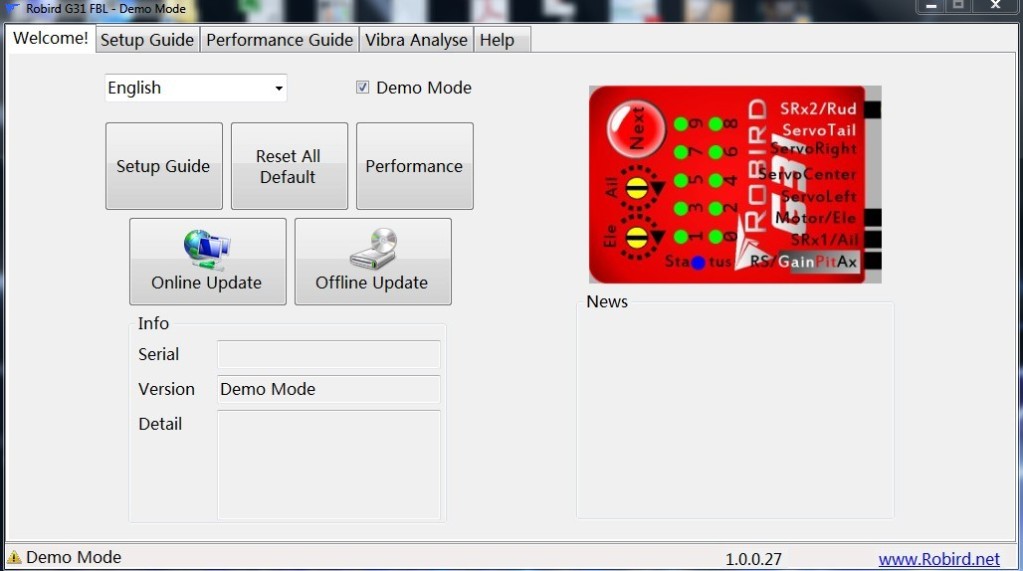Click the green LED labeled 2

(716, 209)
